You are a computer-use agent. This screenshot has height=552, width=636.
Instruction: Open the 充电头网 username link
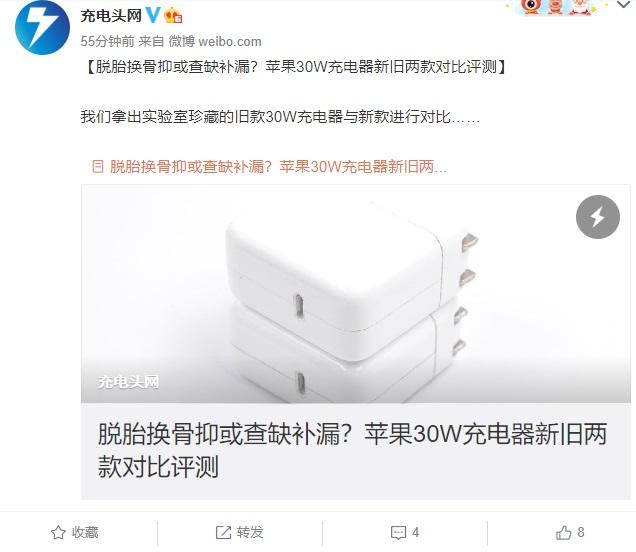111,16
